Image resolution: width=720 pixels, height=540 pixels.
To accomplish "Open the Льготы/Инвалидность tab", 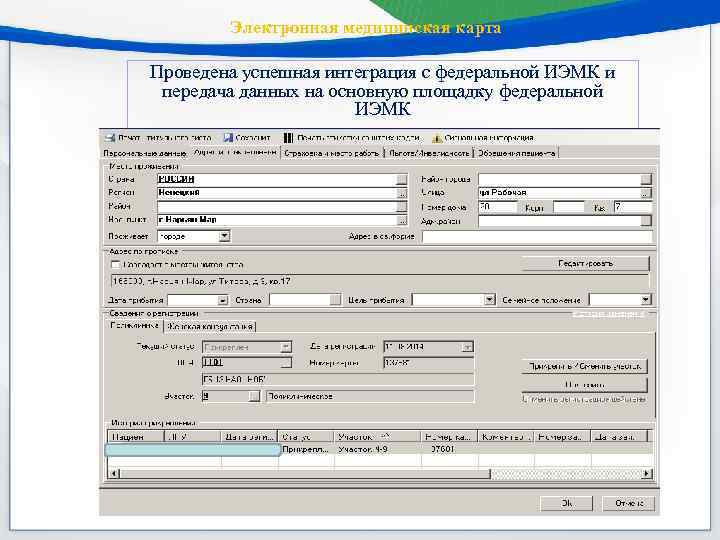I will (x=429, y=153).
